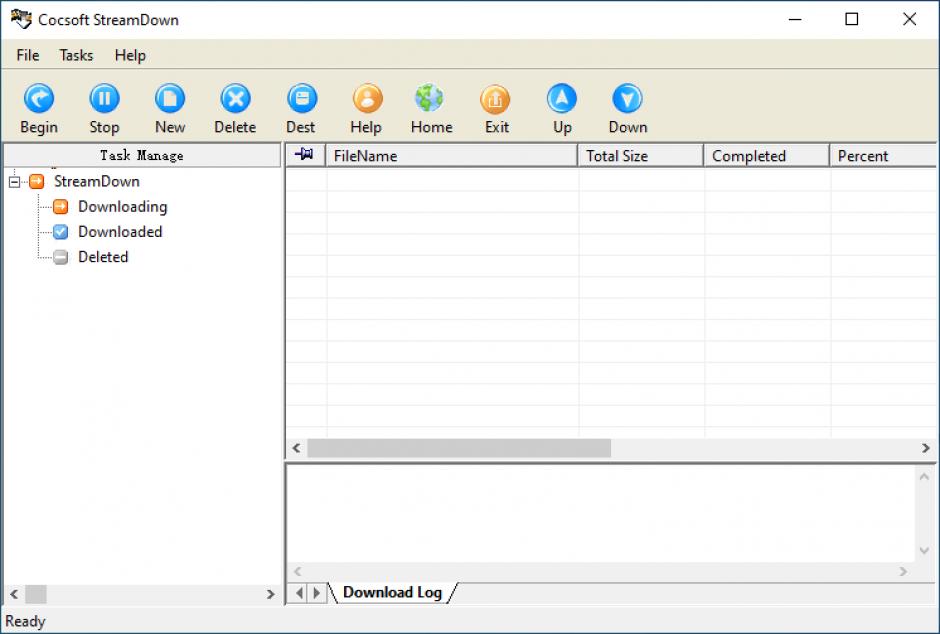Viewport: 940px width, 634px height.
Task: Click the Help toolbar icon
Action: tap(367, 98)
